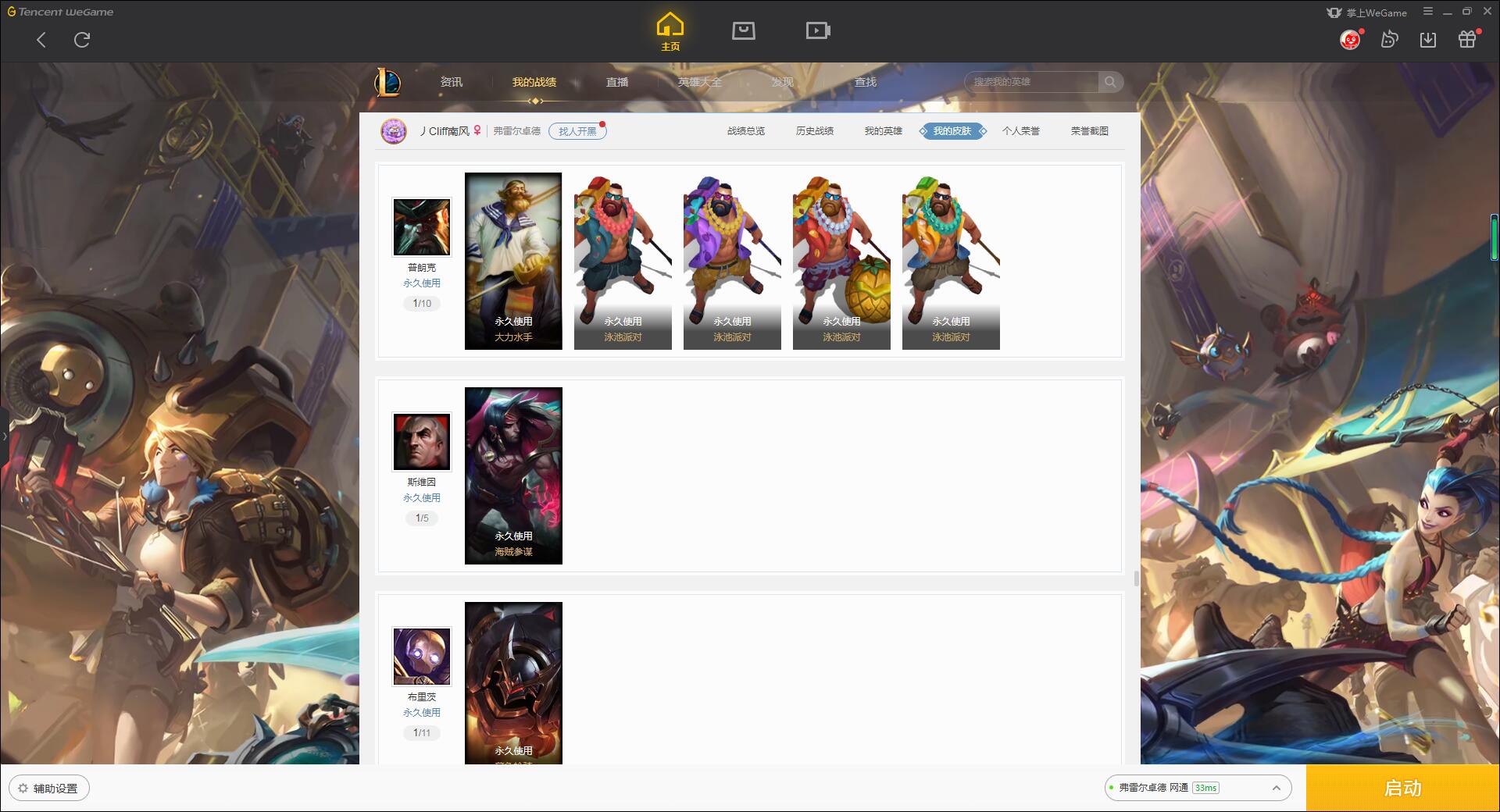Expand the left edge sidebar arrow

(x=4, y=436)
